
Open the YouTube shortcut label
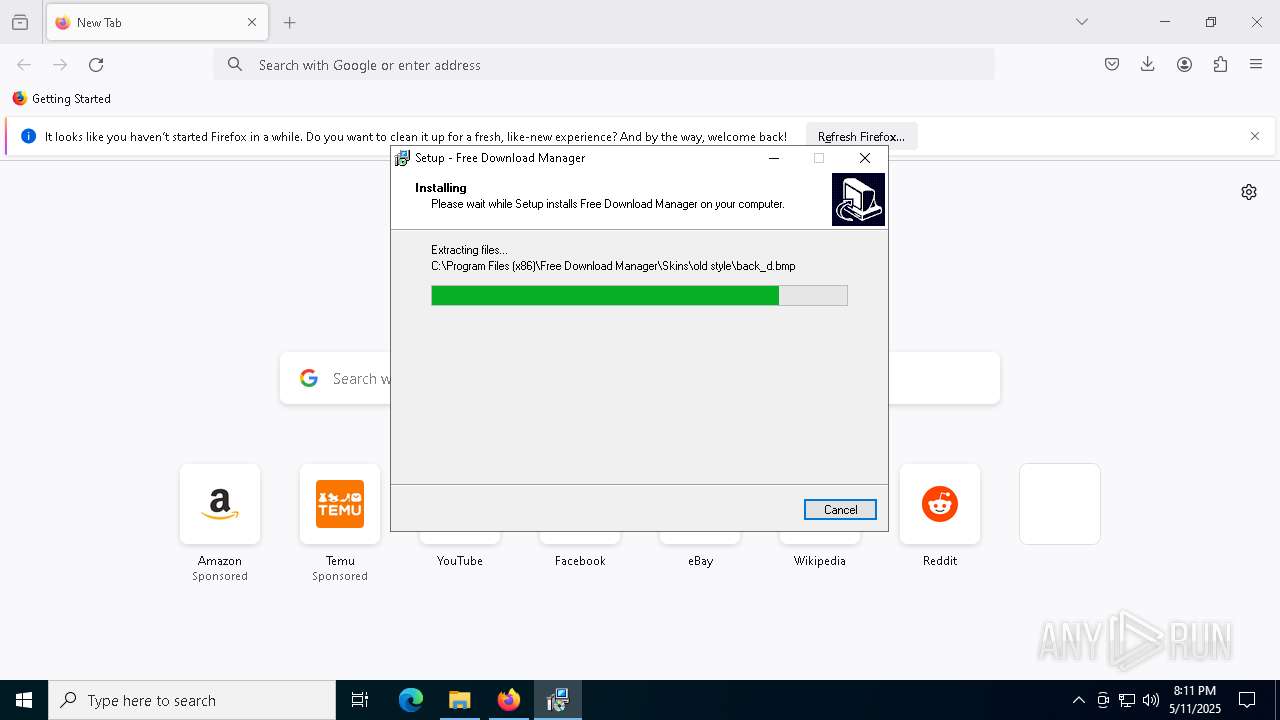(460, 561)
